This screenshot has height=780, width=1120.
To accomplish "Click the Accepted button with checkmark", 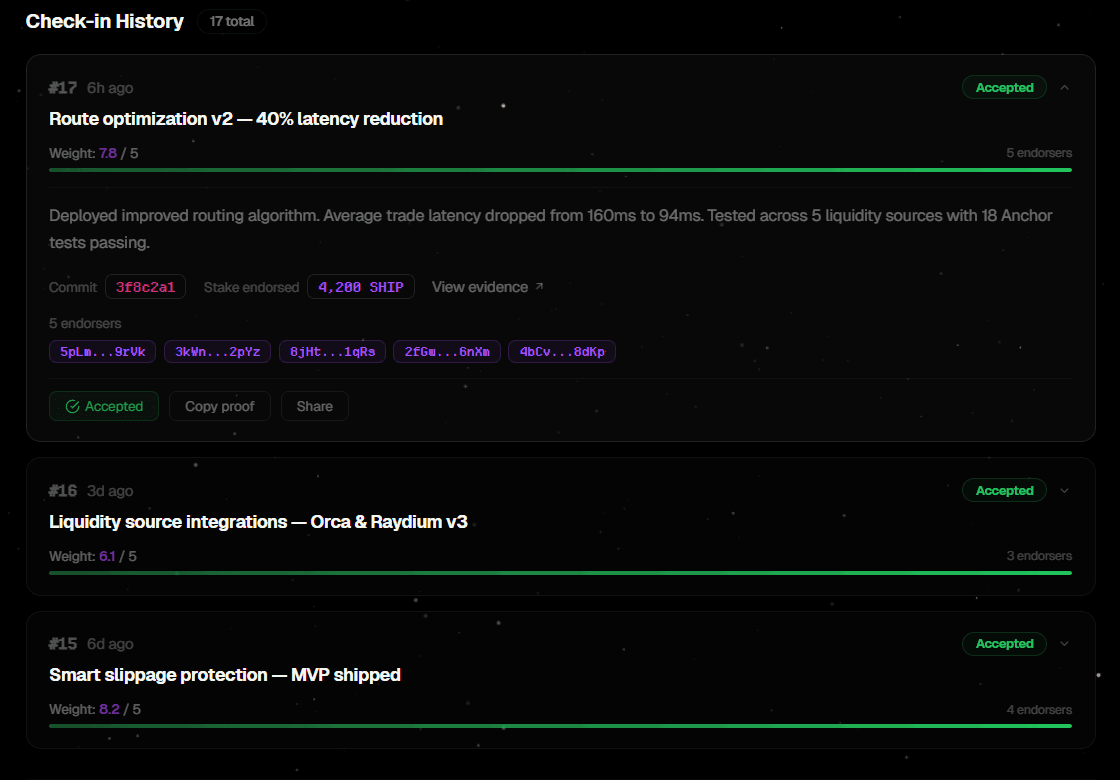I will (x=104, y=406).
